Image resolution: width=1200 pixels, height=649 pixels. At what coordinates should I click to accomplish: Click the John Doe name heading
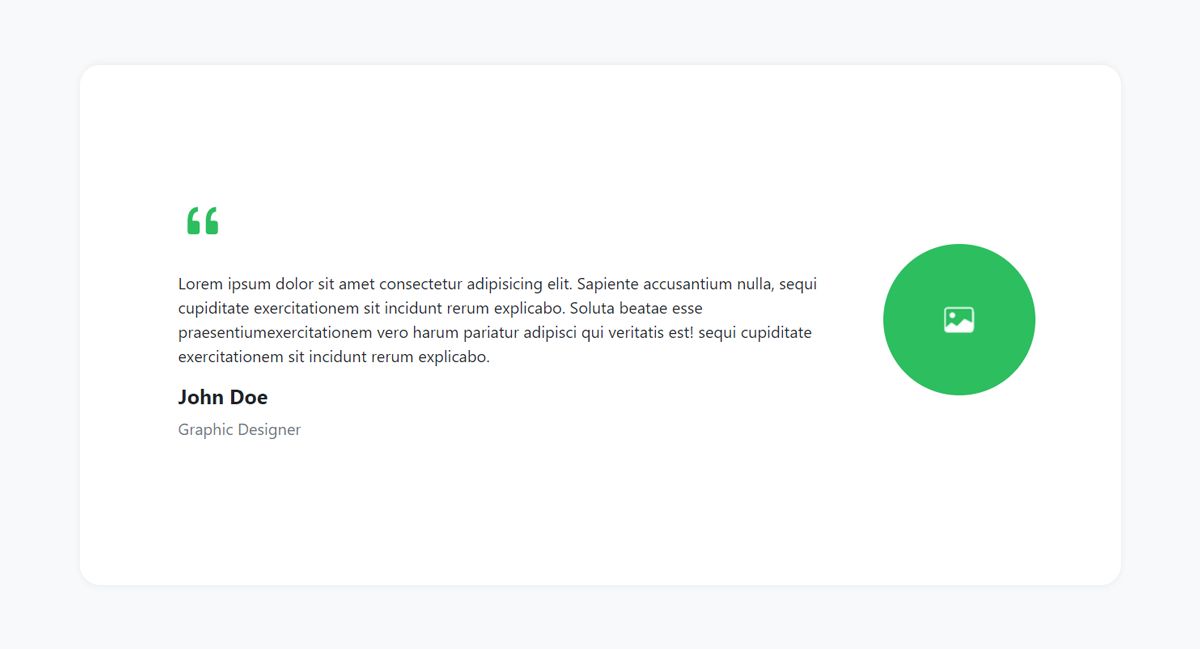coord(223,397)
